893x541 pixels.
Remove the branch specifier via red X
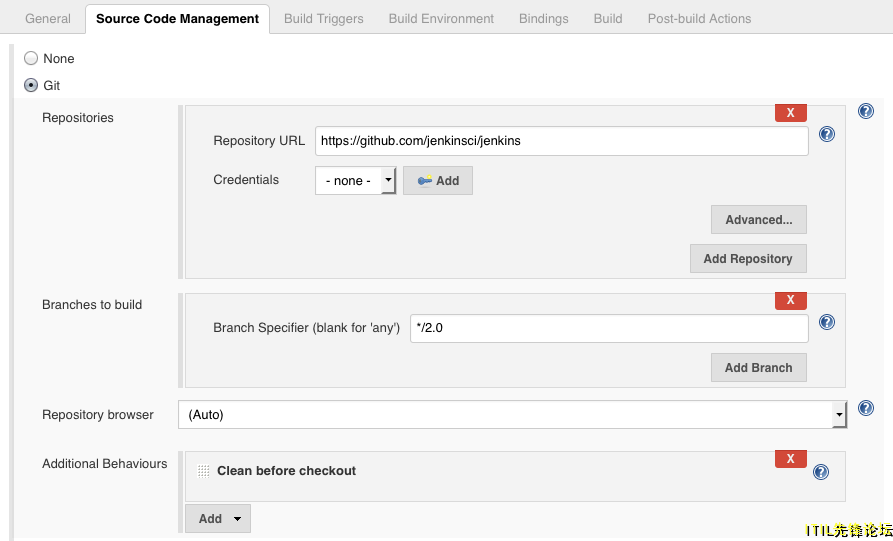[x=790, y=300]
